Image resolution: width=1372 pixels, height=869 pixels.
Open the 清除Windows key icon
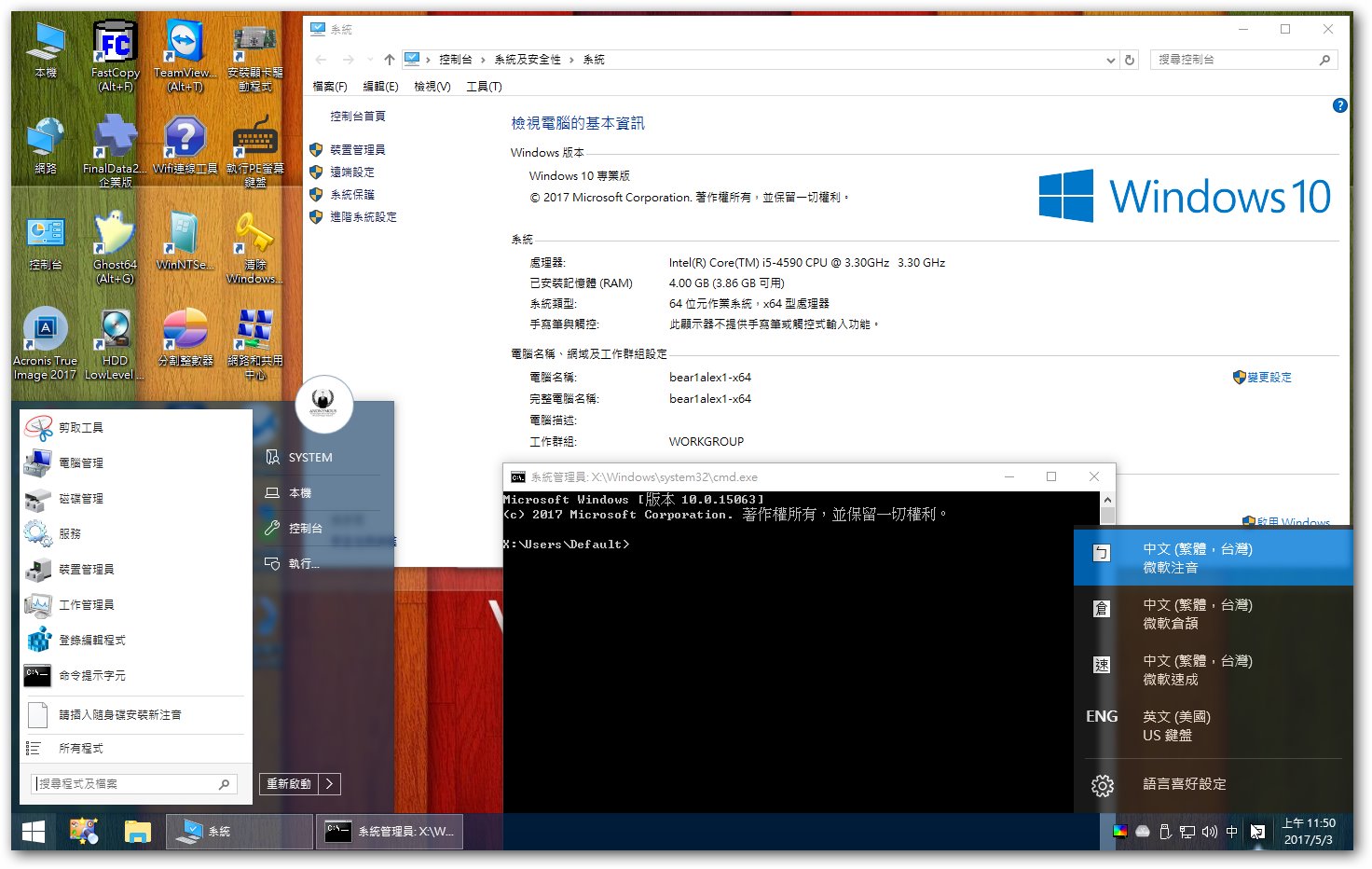[x=255, y=248]
